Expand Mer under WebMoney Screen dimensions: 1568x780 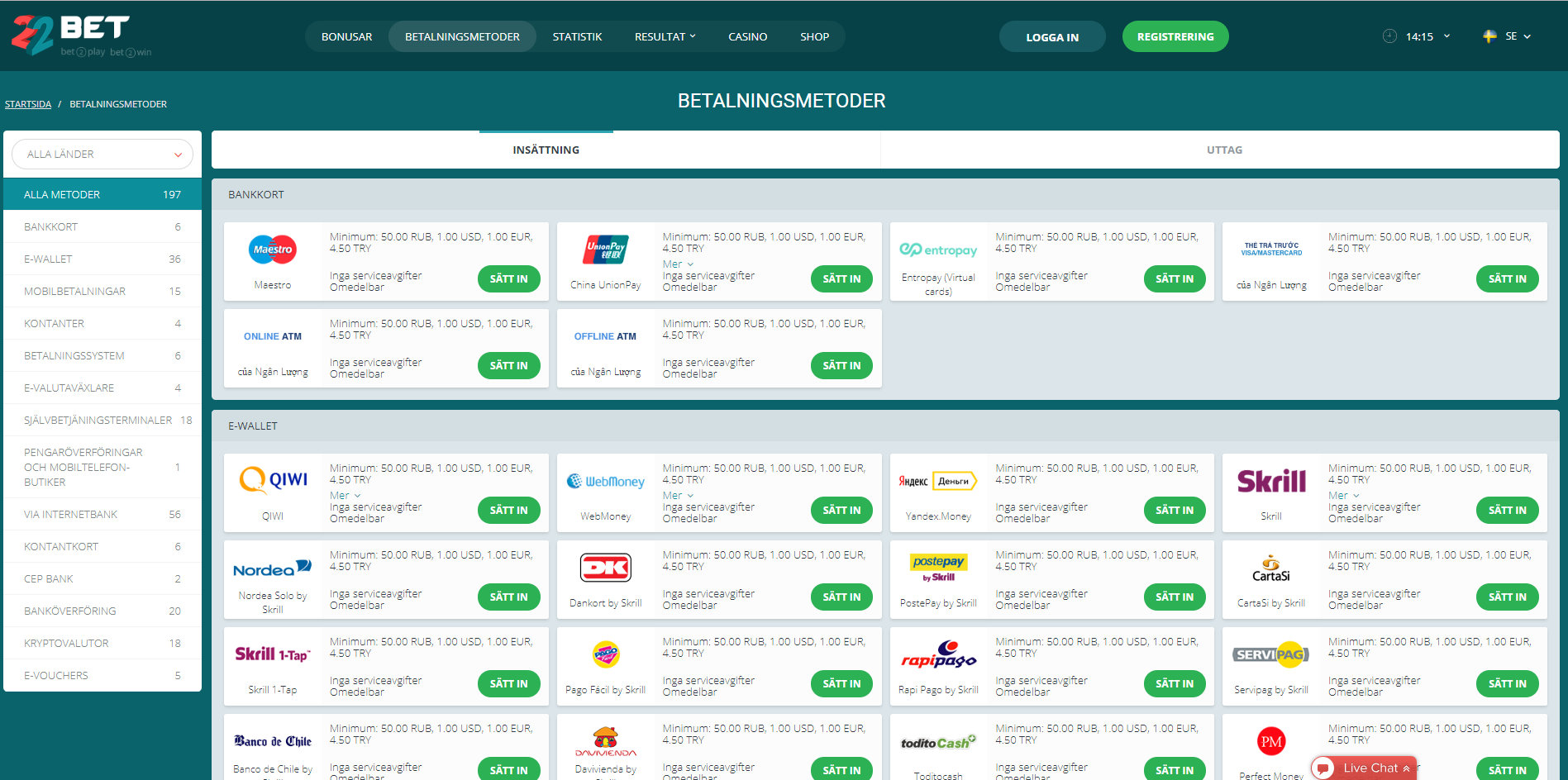pyautogui.click(x=678, y=495)
